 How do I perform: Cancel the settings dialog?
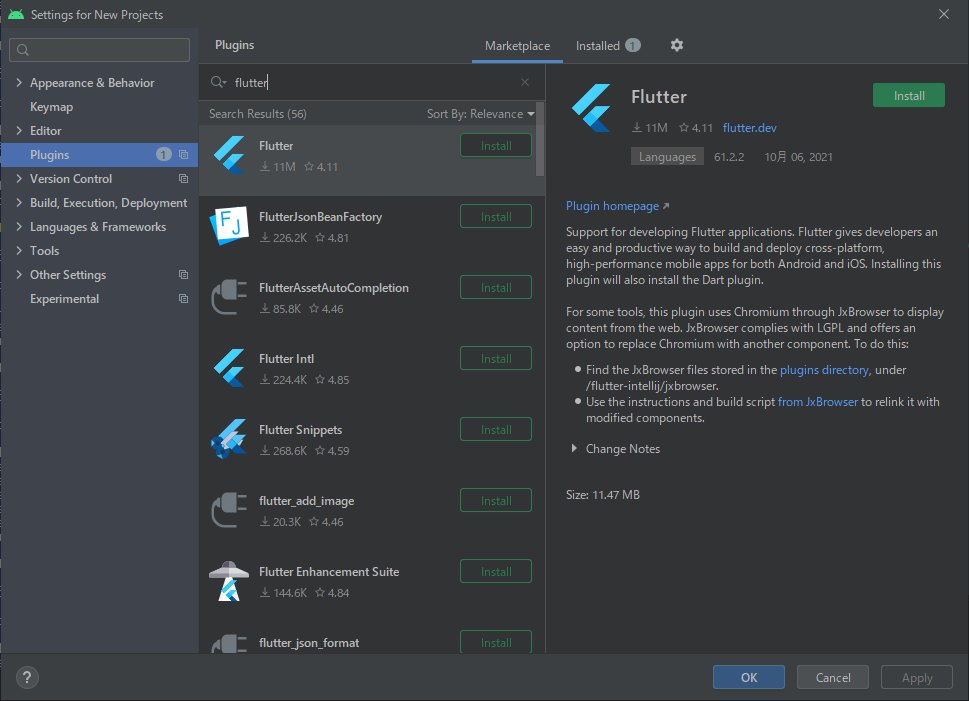tap(832, 678)
